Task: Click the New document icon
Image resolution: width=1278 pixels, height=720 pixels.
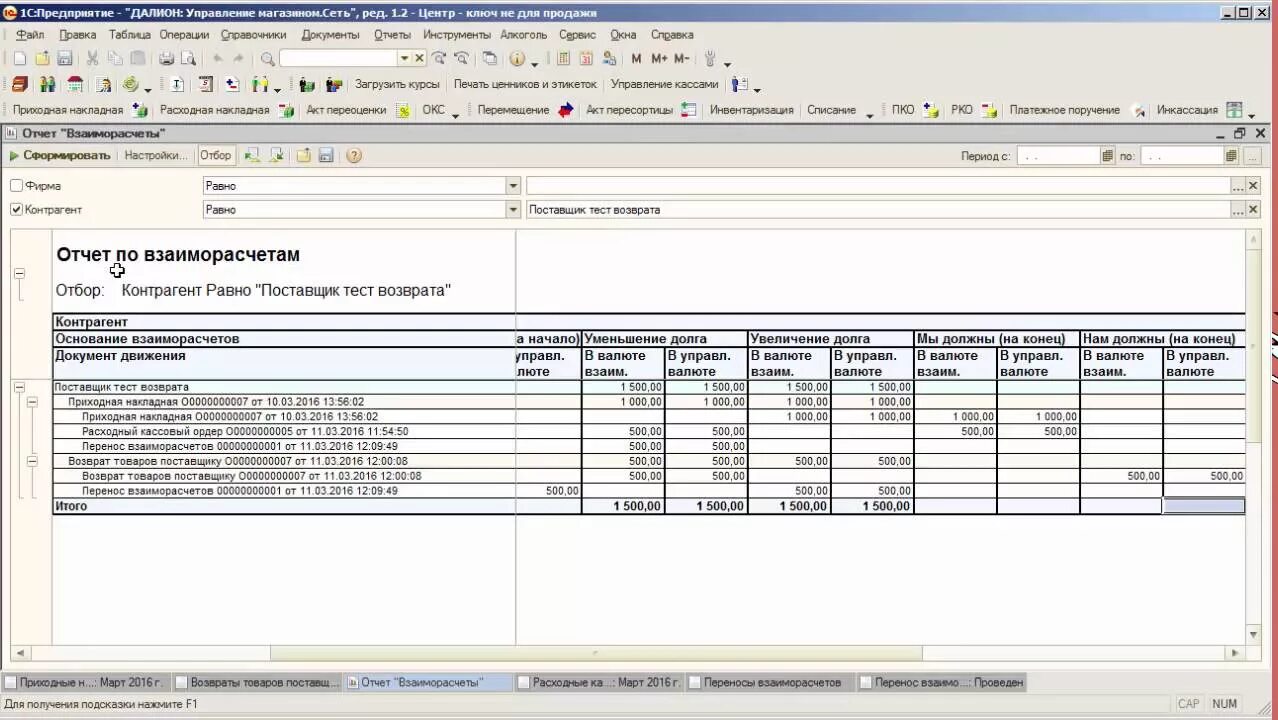Action: coord(19,59)
